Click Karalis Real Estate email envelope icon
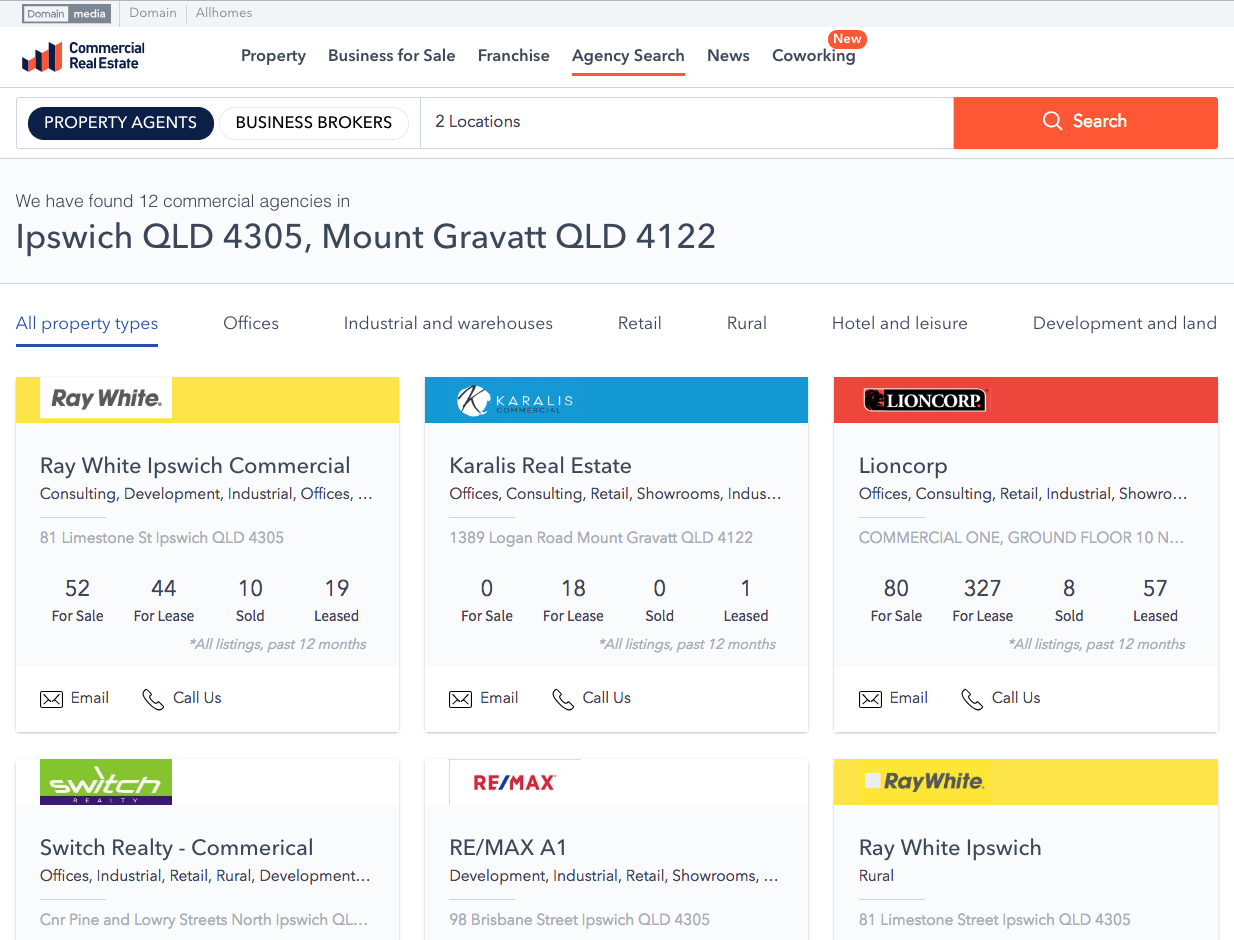The image size is (1234, 940). coord(460,699)
